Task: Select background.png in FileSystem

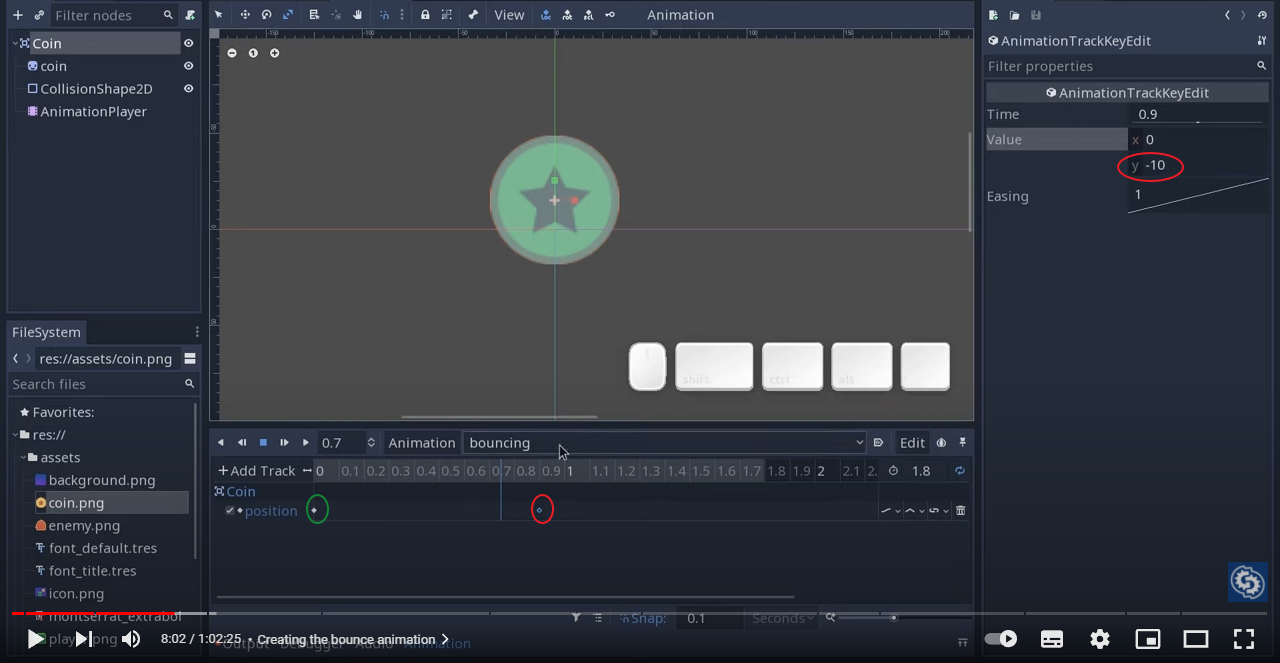Action: 102,480
